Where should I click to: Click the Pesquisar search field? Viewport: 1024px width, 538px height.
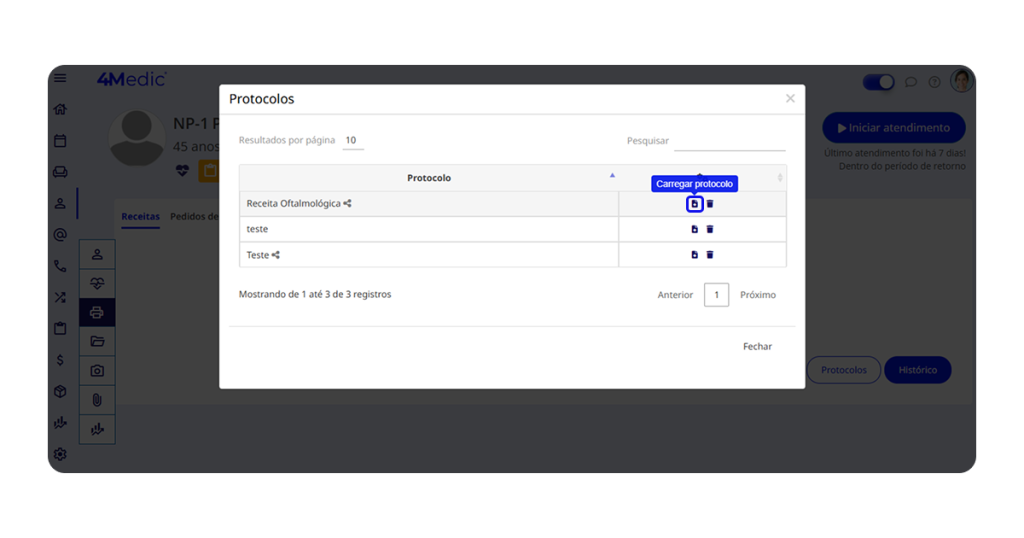coord(729,142)
